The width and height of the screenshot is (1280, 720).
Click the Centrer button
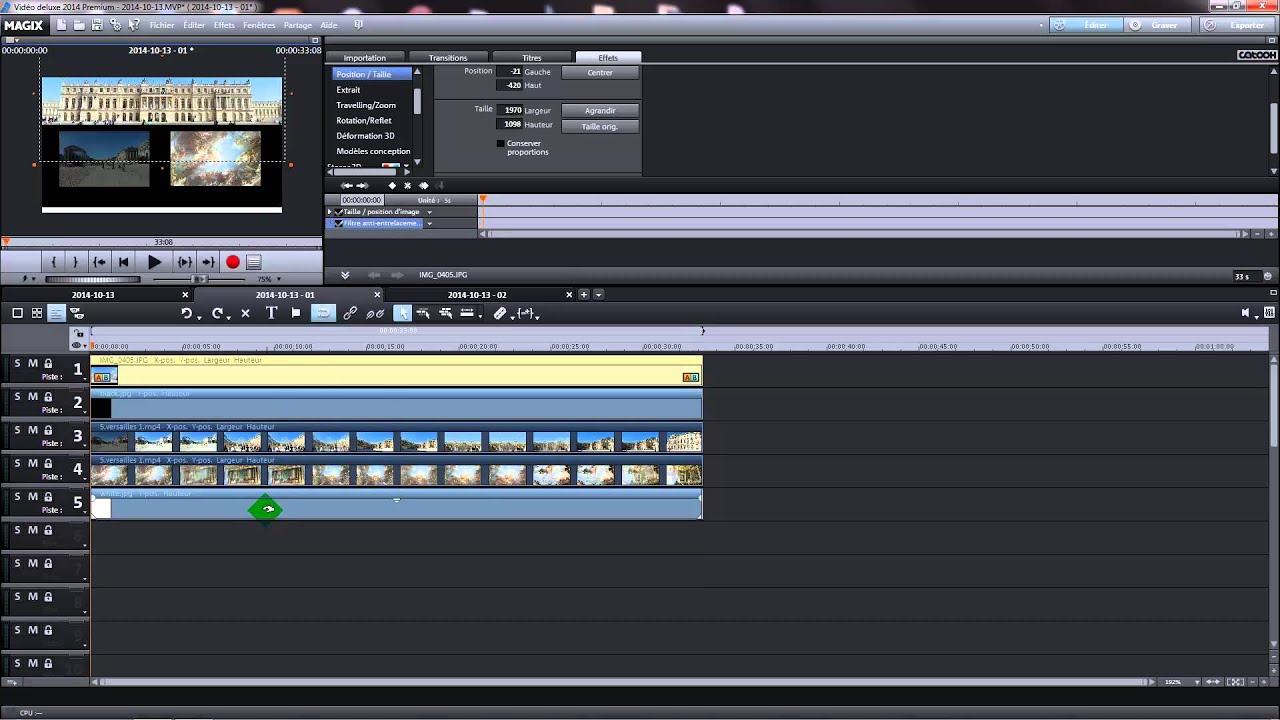point(600,72)
